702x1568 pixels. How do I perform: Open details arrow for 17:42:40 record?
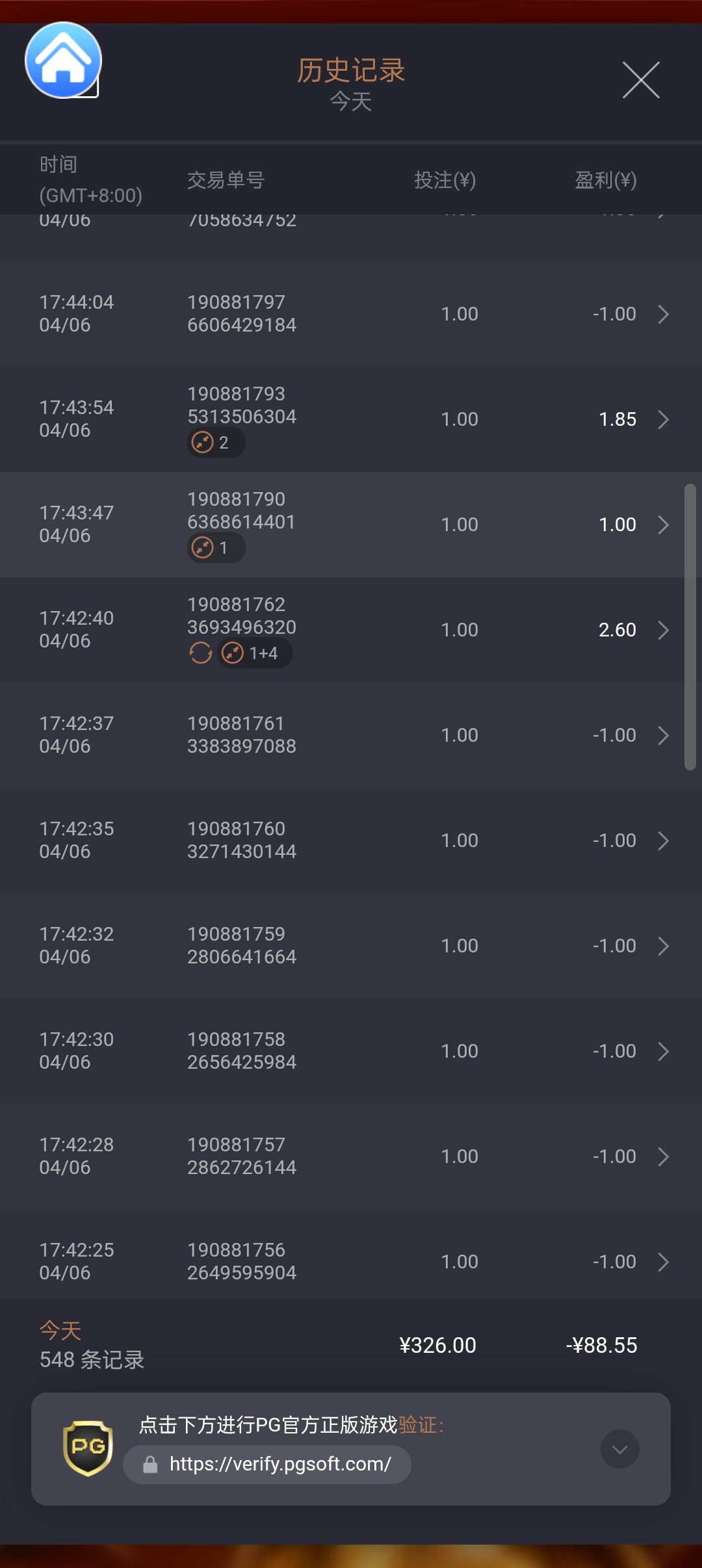coord(663,630)
